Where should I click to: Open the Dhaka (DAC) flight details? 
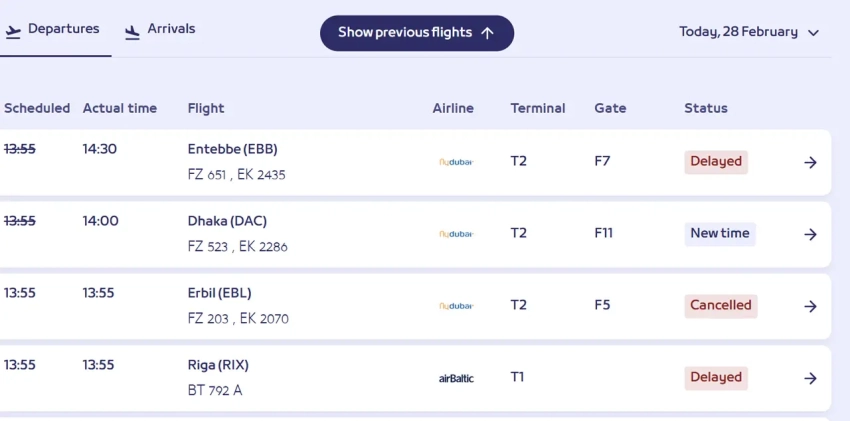(227, 221)
